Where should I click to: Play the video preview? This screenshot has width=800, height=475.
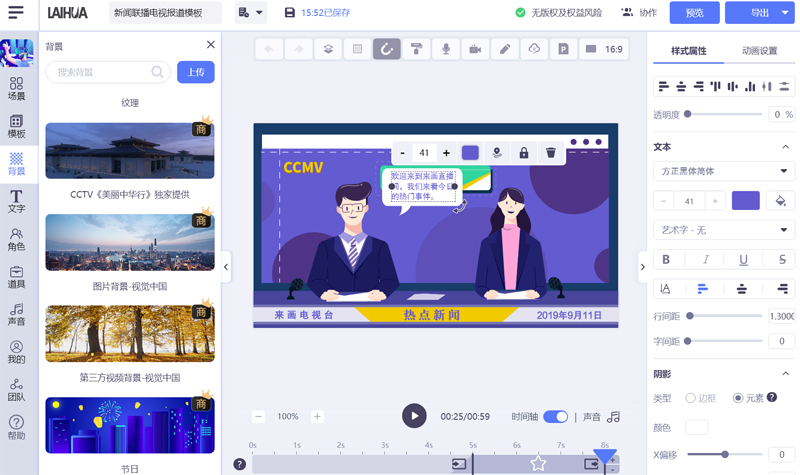pyautogui.click(x=414, y=416)
